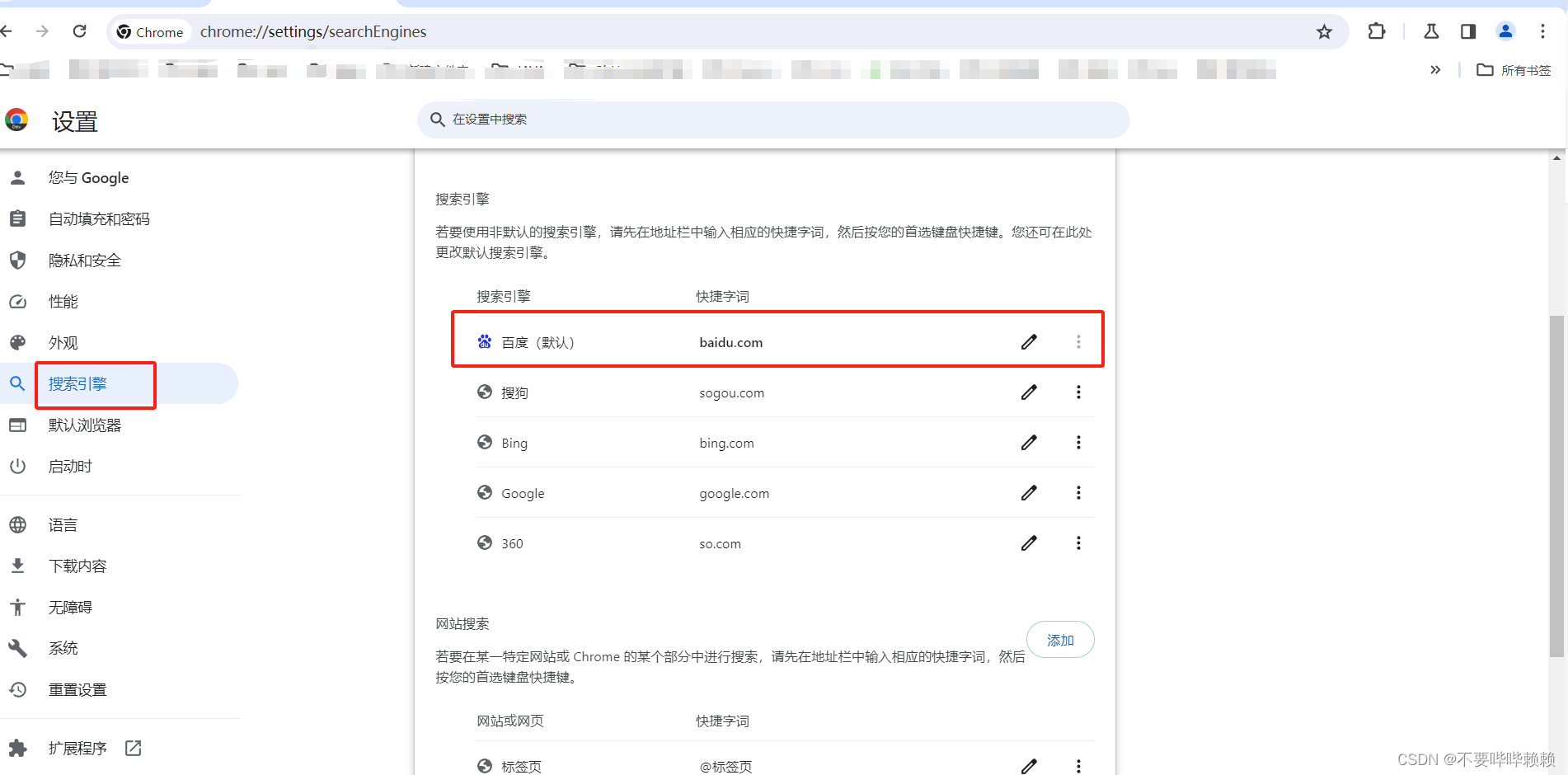
Task: Open more actions for 百度
Action: coord(1078,341)
